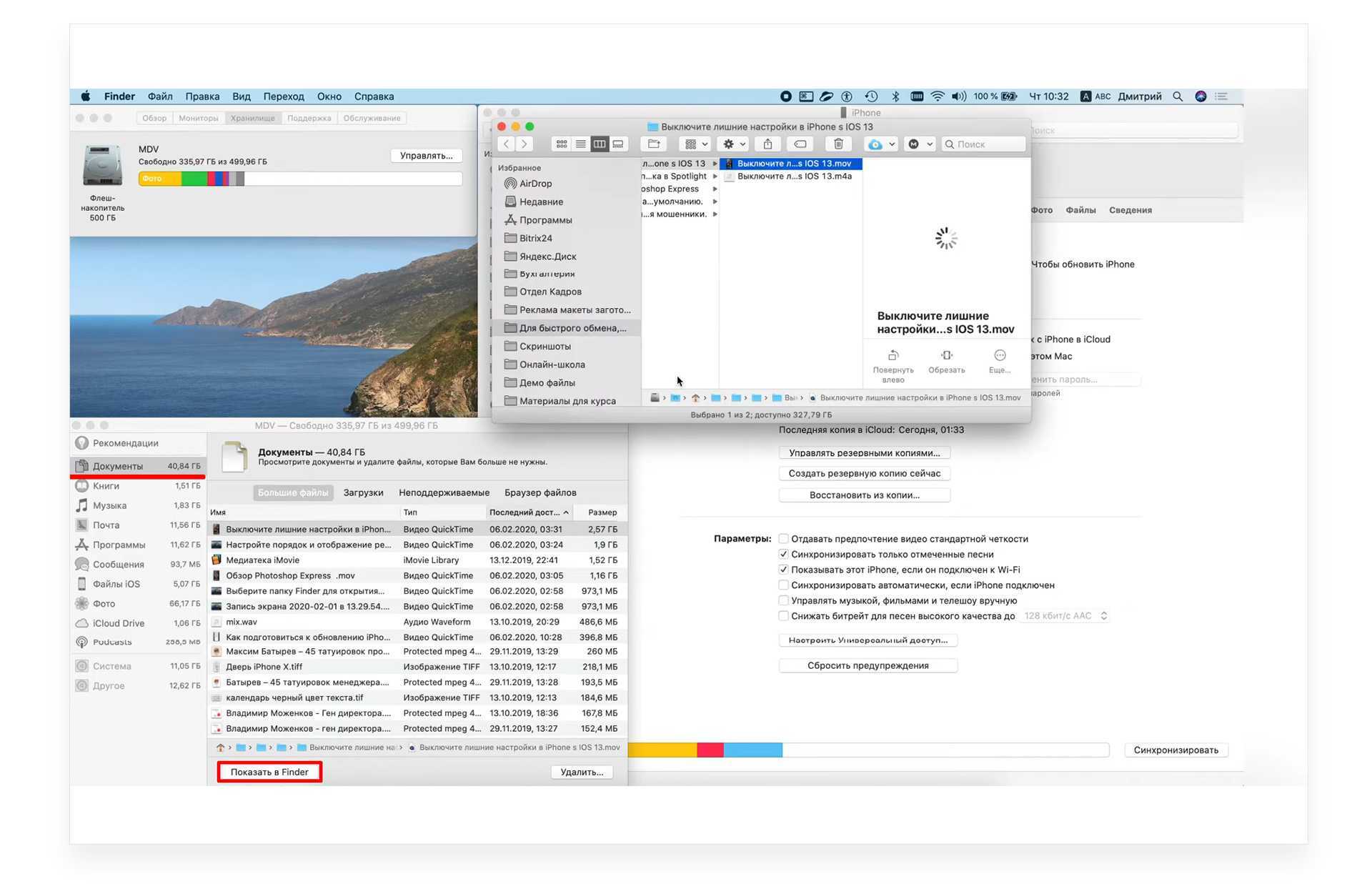The image size is (1372, 884).
Task: Click the trash icon in Finder toolbar
Action: 838,144
